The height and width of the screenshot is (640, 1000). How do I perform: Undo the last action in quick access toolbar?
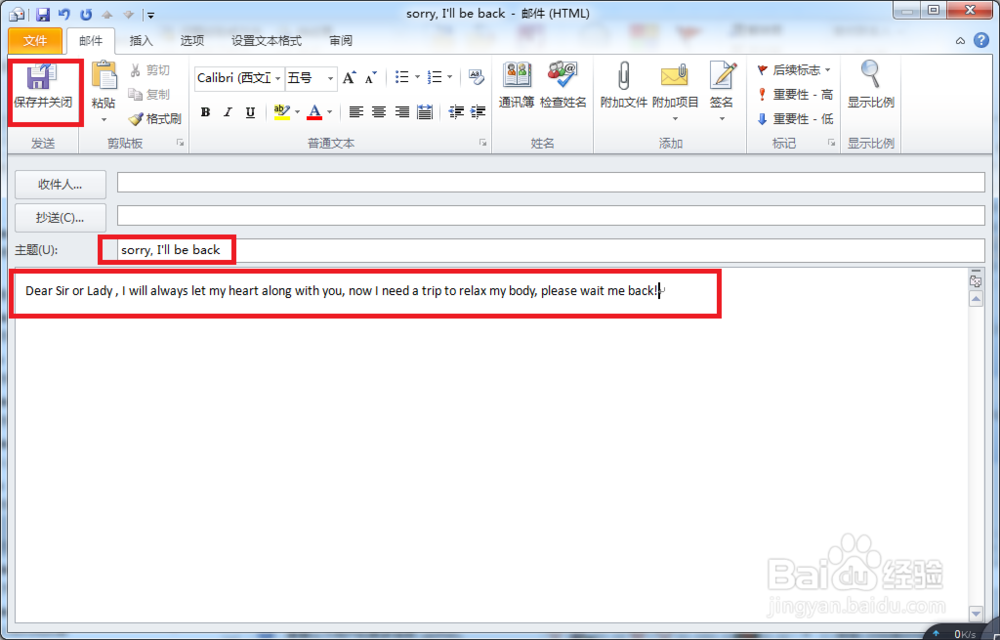[64, 13]
